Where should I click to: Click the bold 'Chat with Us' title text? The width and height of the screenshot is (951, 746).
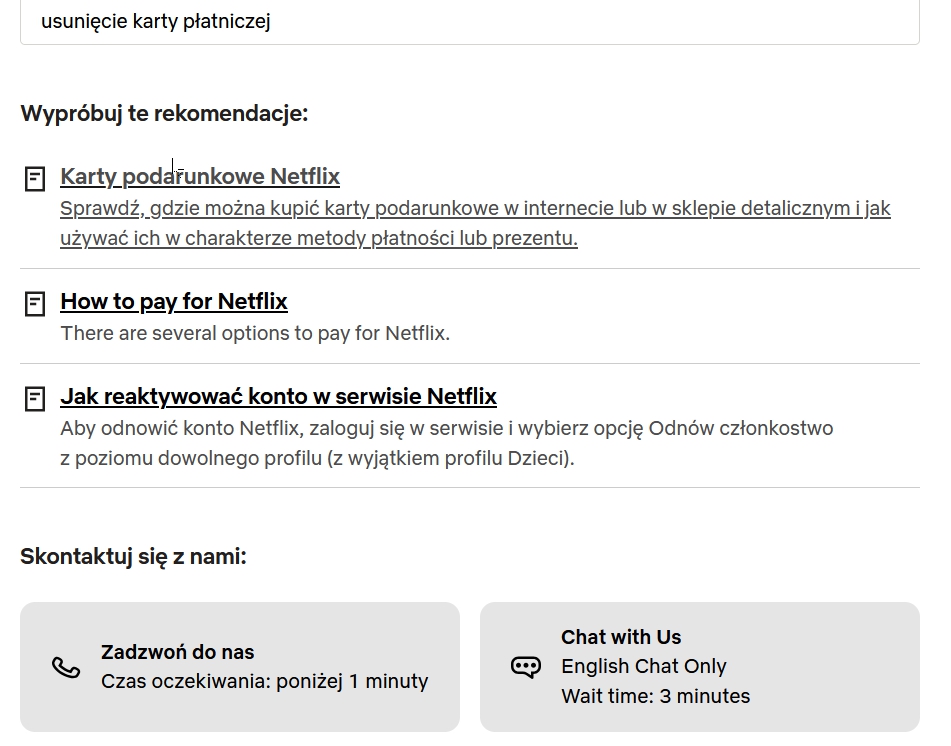coord(621,638)
